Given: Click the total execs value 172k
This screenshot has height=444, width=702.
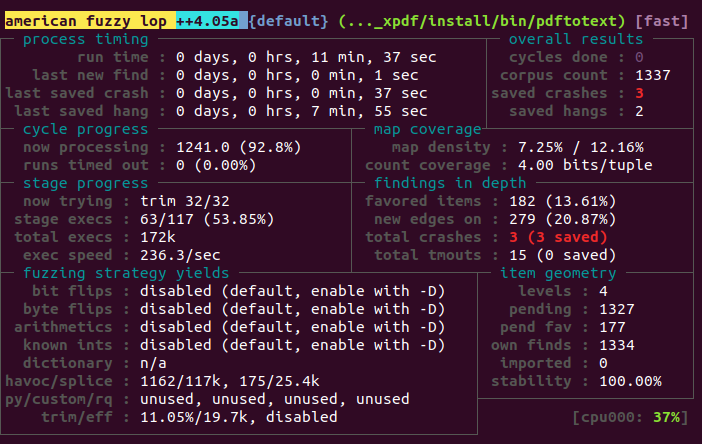Looking at the screenshot, I should tap(158, 237).
